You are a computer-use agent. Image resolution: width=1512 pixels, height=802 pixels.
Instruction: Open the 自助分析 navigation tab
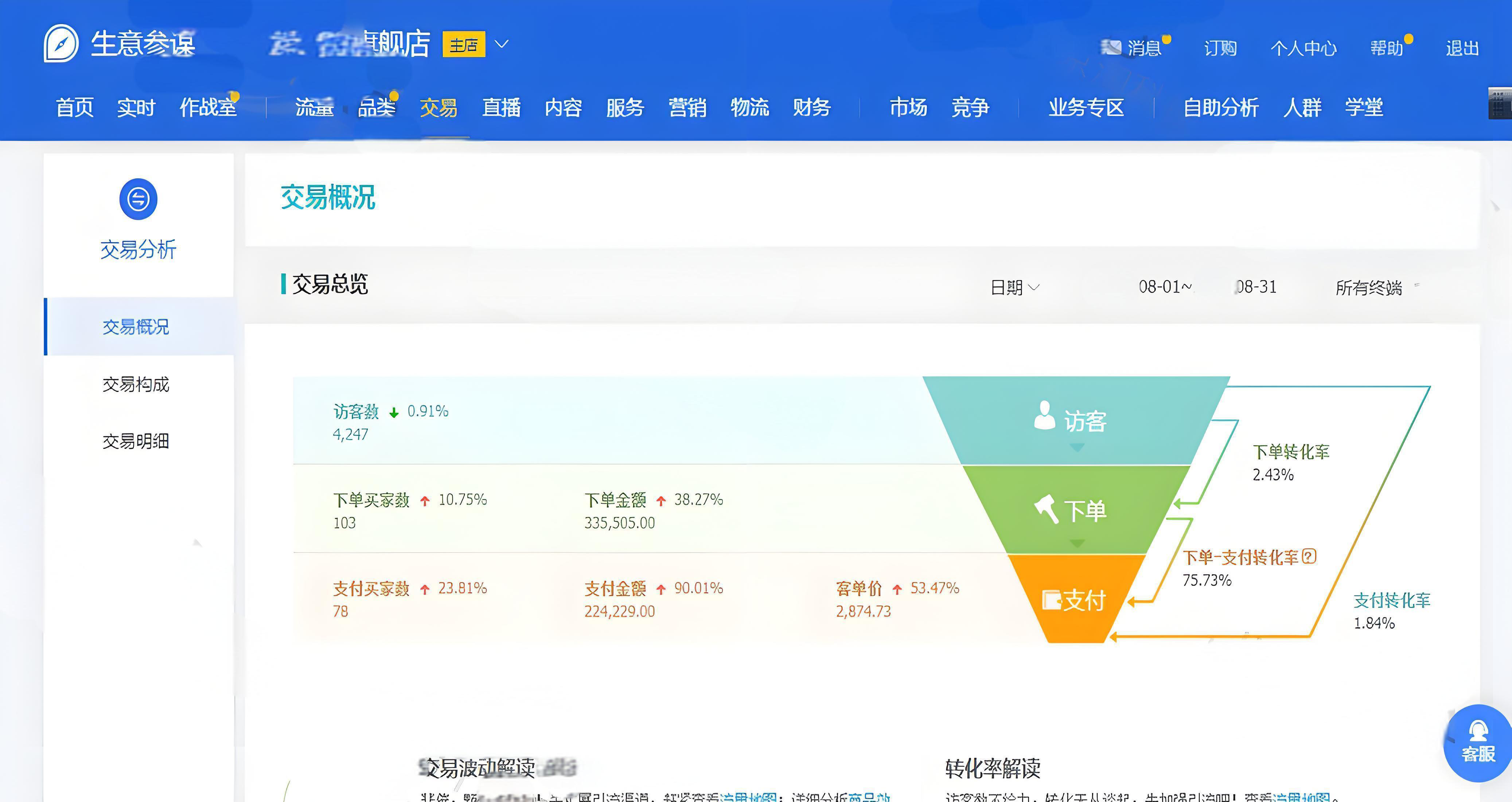click(x=1221, y=108)
